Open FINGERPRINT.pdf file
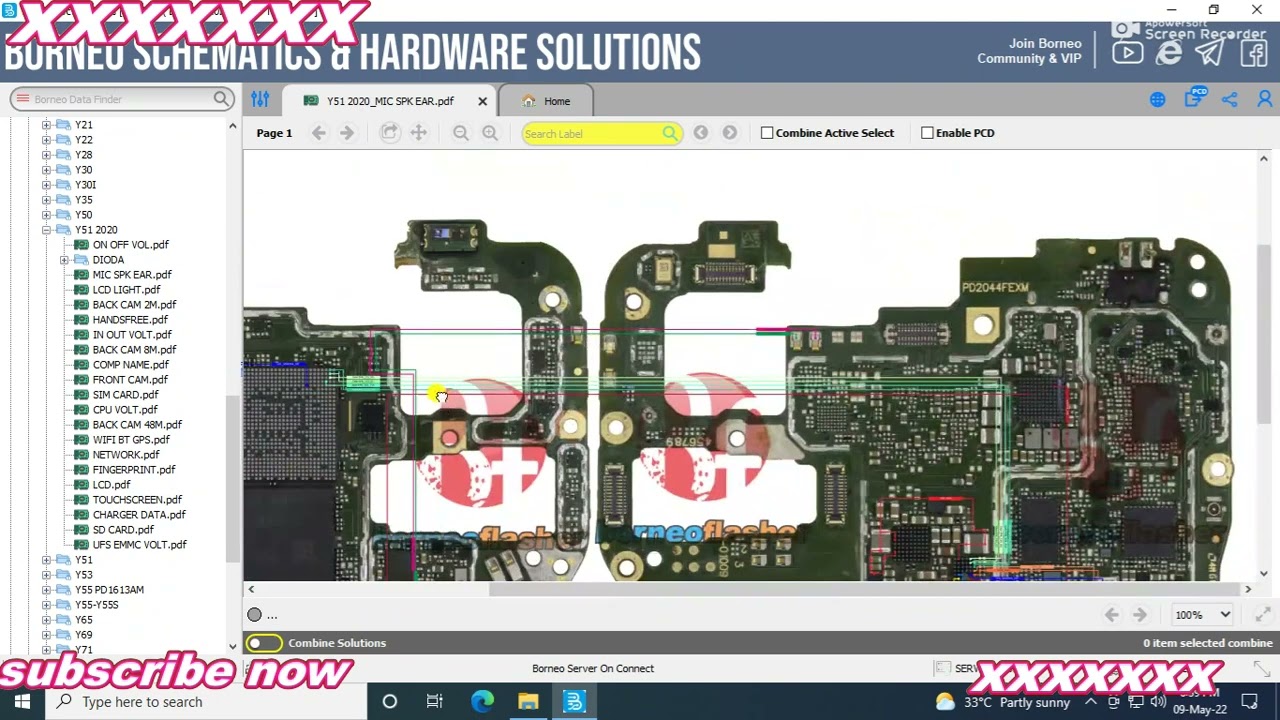This screenshot has height=720, width=1280. [134, 470]
